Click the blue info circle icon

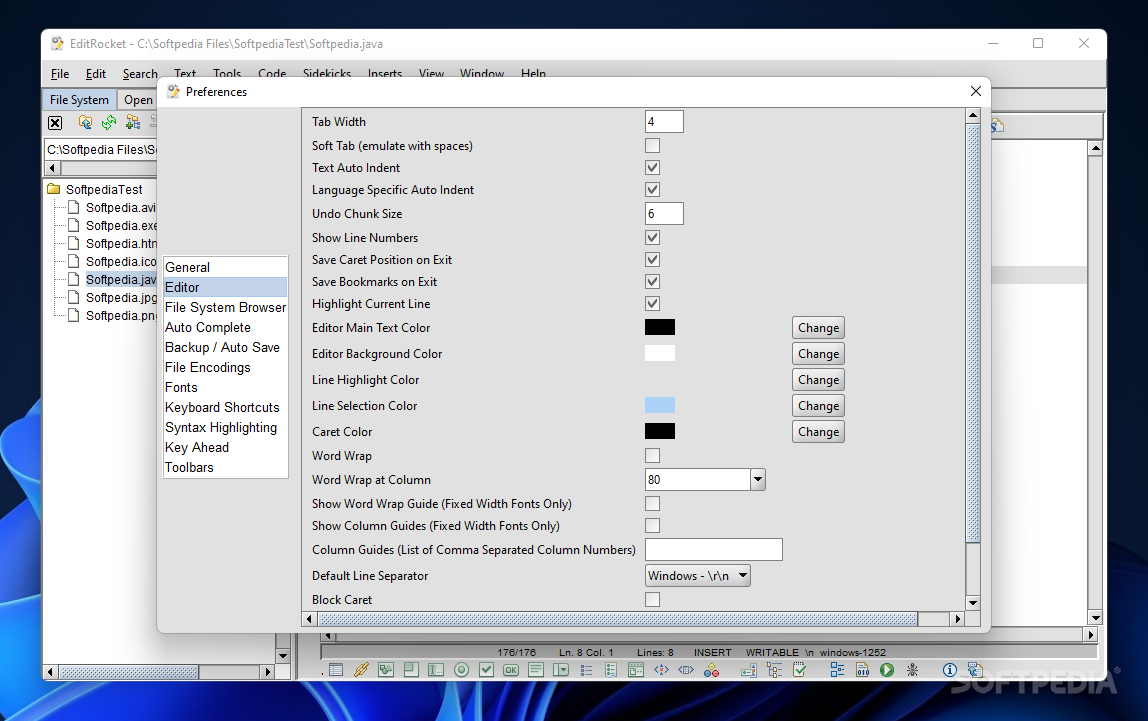coord(950,669)
